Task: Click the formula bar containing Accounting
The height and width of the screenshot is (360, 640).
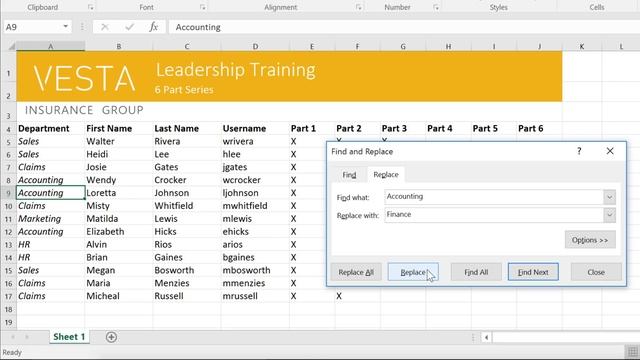Action: pyautogui.click(x=404, y=27)
